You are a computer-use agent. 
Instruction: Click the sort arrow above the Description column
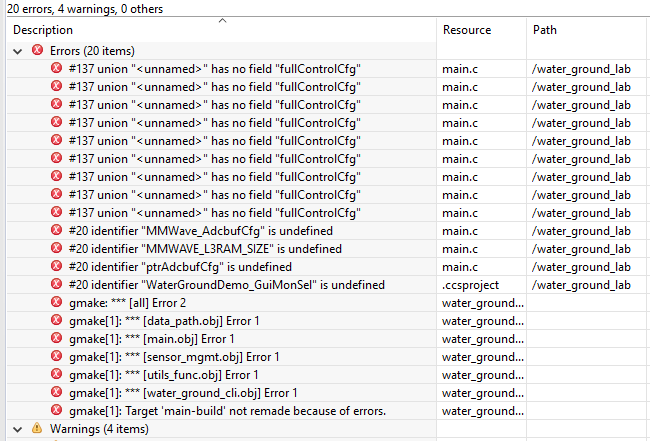click(222, 19)
